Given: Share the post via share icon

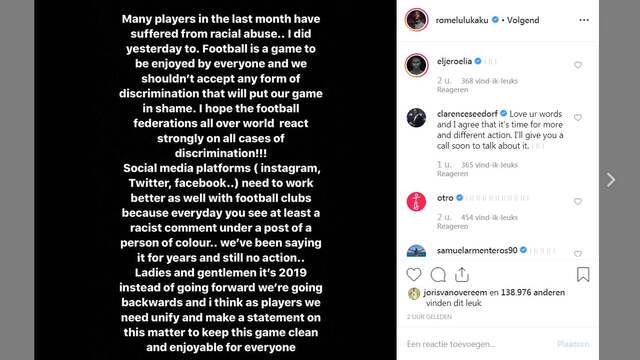Looking at the screenshot, I should [462, 275].
